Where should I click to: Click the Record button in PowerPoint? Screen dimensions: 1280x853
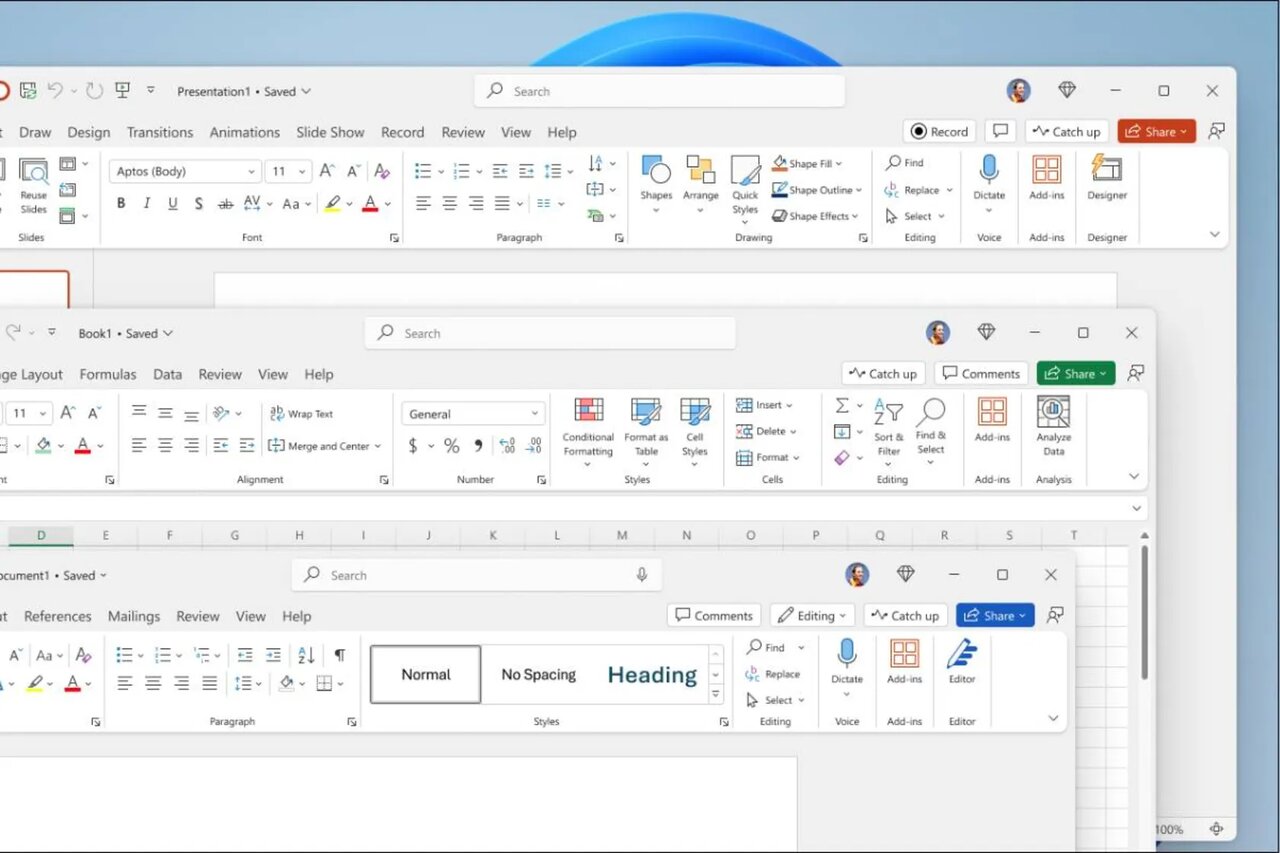938,132
